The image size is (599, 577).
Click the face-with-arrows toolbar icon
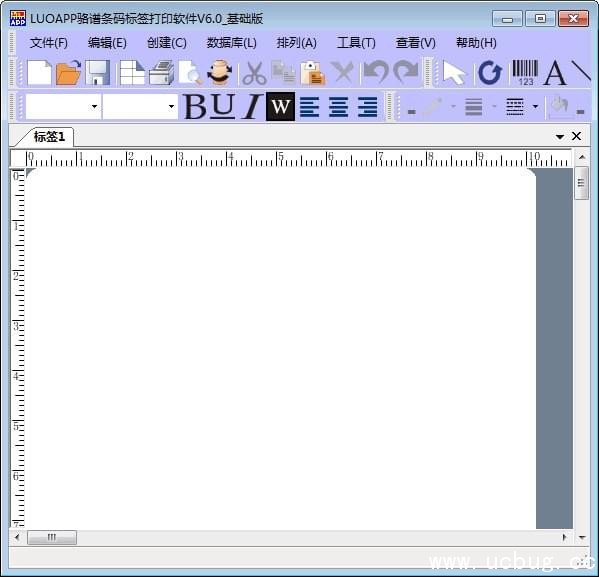[x=220, y=73]
